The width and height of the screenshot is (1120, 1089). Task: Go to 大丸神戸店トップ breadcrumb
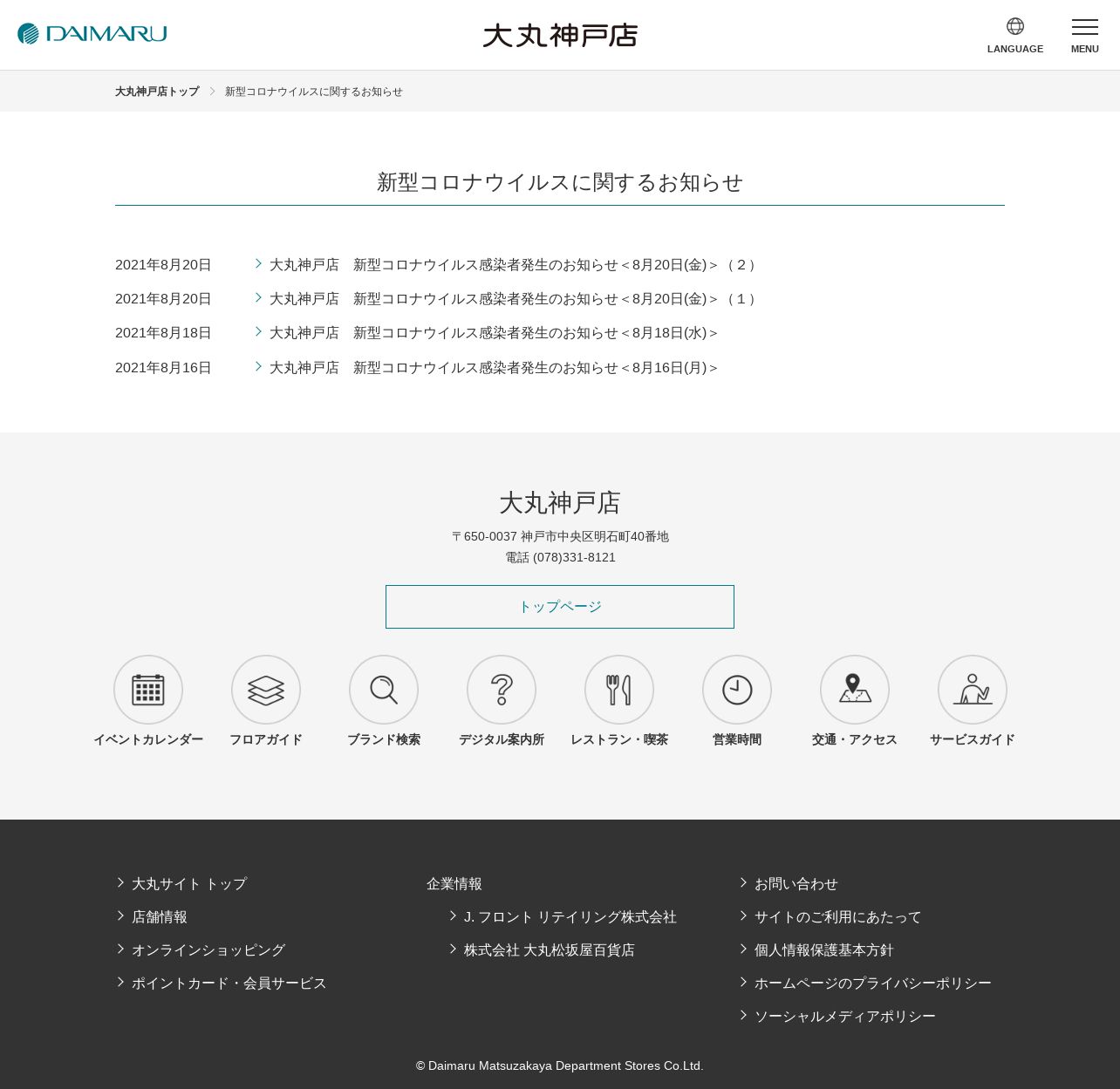[x=157, y=92]
